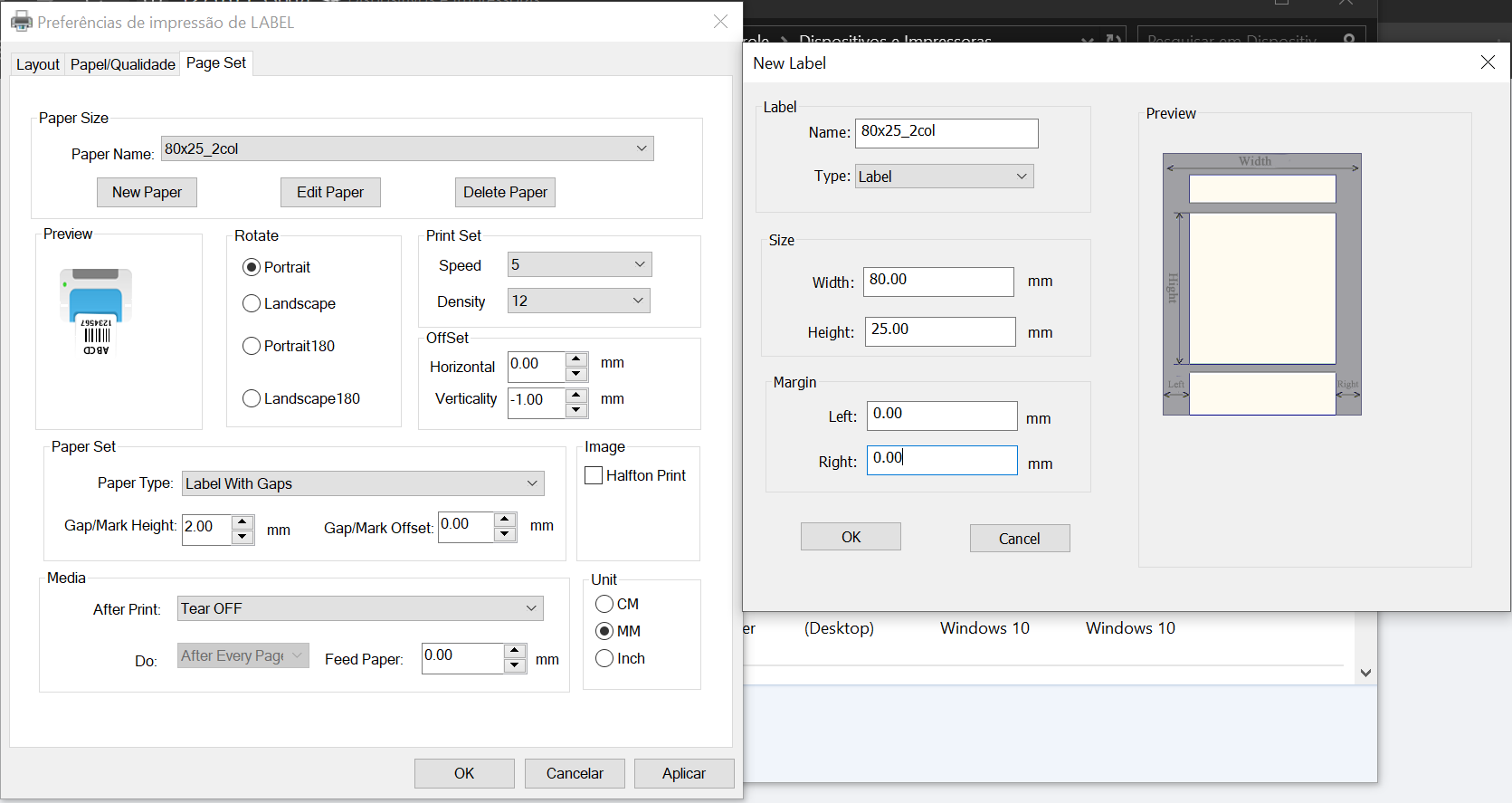This screenshot has height=803, width=1512.
Task: Open the Paper Name dropdown
Action: click(x=407, y=148)
